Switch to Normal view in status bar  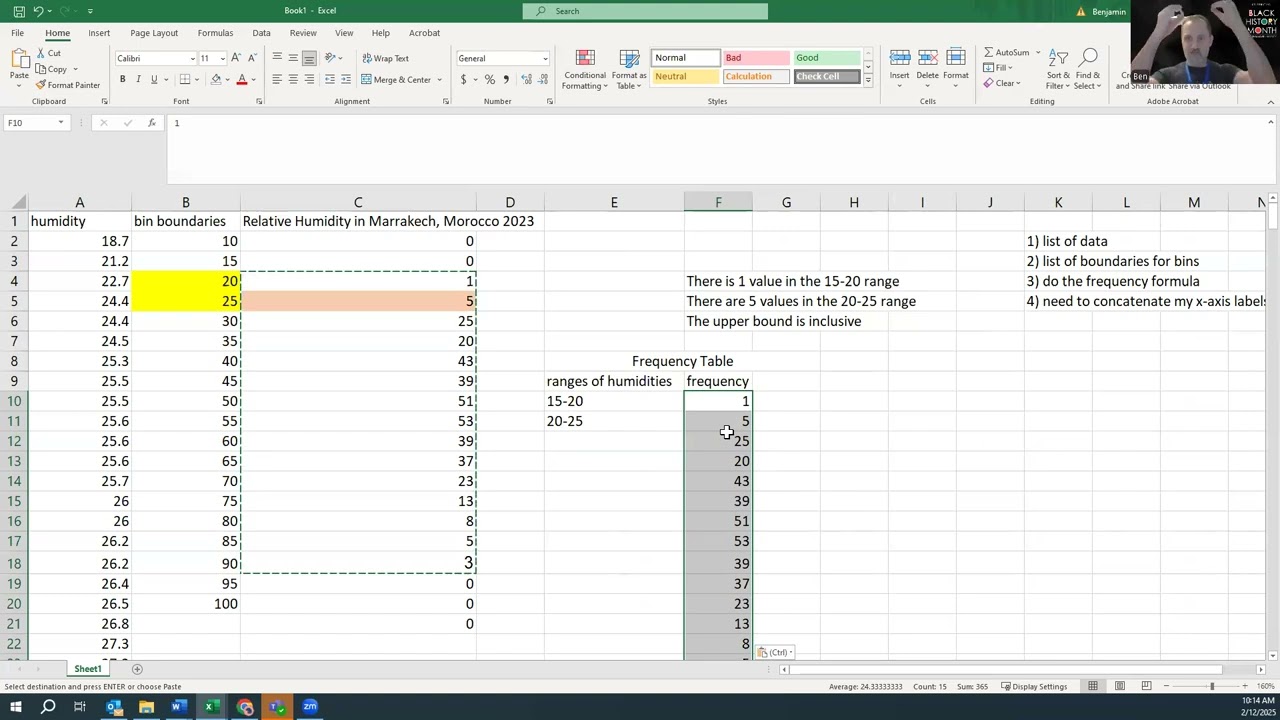click(x=1093, y=686)
